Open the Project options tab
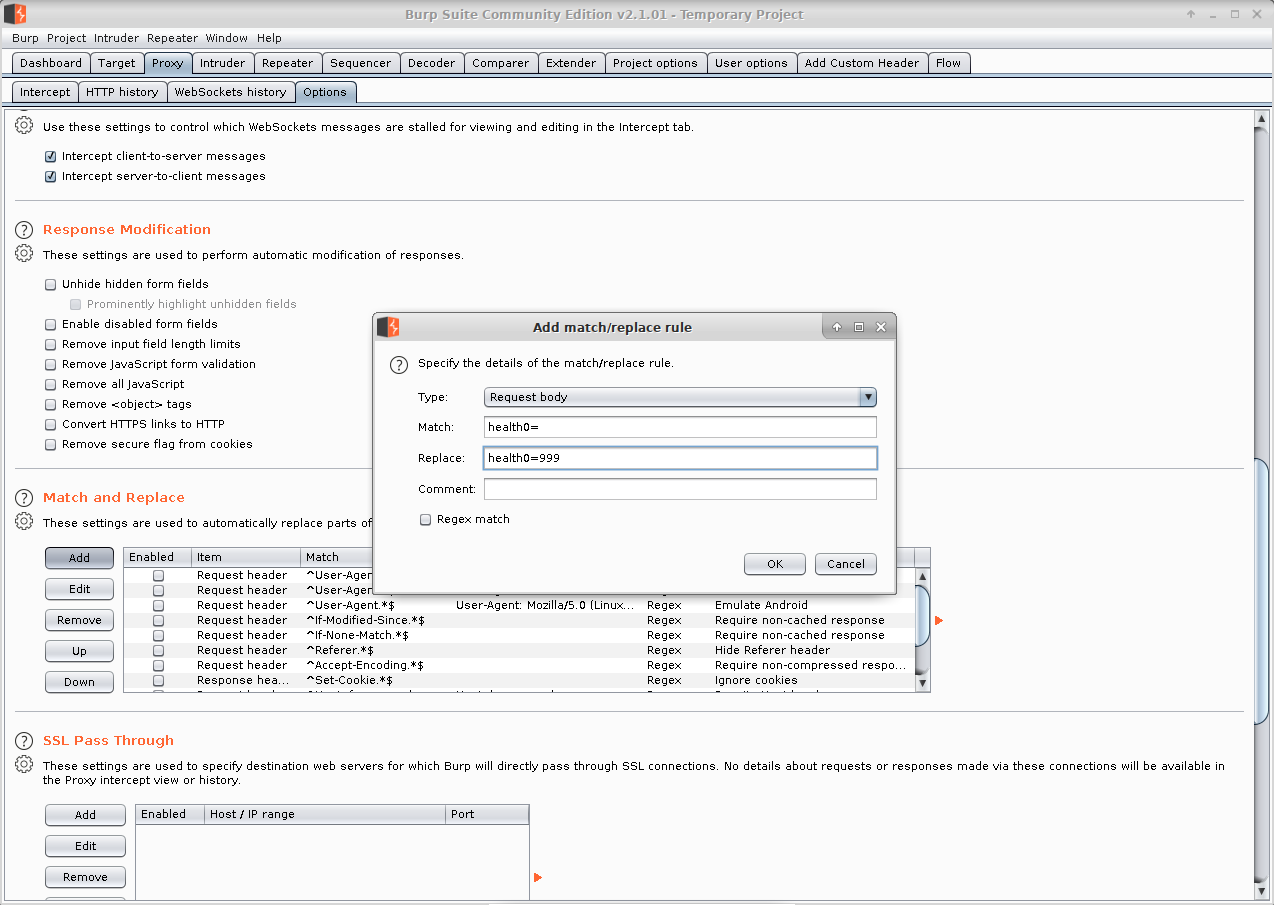1274x905 pixels. click(x=655, y=63)
